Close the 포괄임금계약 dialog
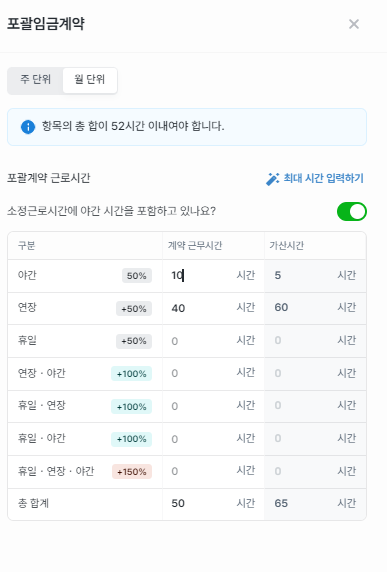Image resolution: width=387 pixels, height=572 pixels. pyautogui.click(x=353, y=24)
